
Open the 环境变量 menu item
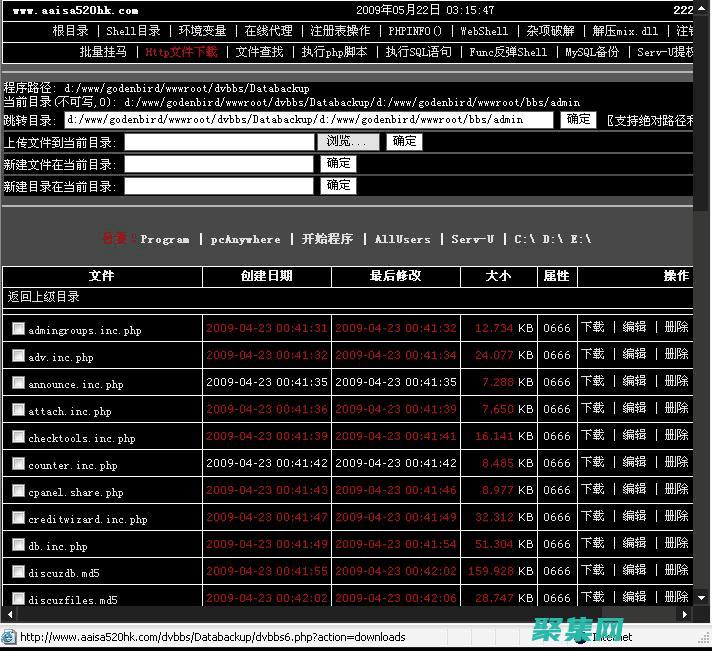point(203,31)
